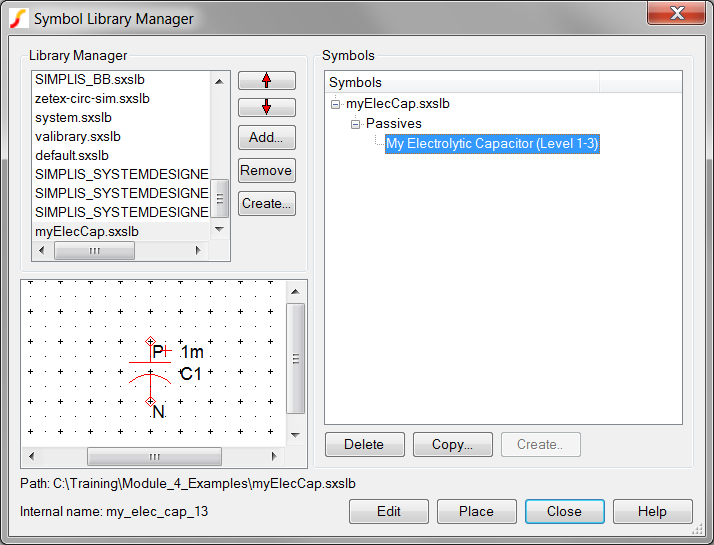Screen dimensions: 714x545
Task: Click symbol preview vertical scrollbar thumb
Action: [x=296, y=359]
